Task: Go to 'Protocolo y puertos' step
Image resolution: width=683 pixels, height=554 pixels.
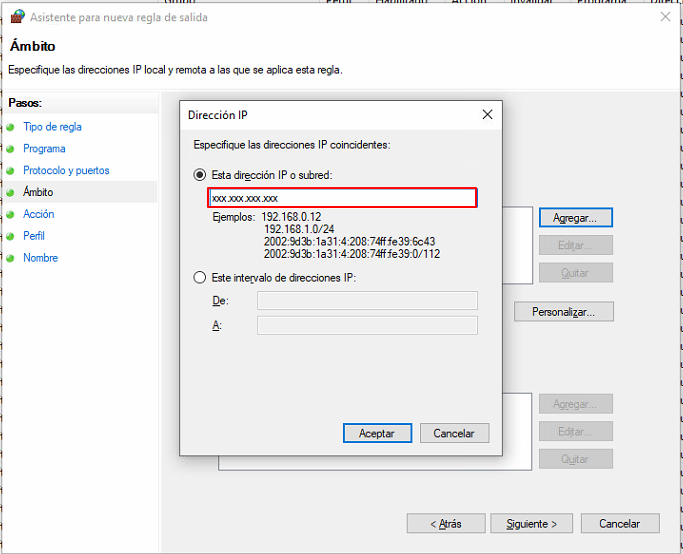Action: [x=66, y=170]
